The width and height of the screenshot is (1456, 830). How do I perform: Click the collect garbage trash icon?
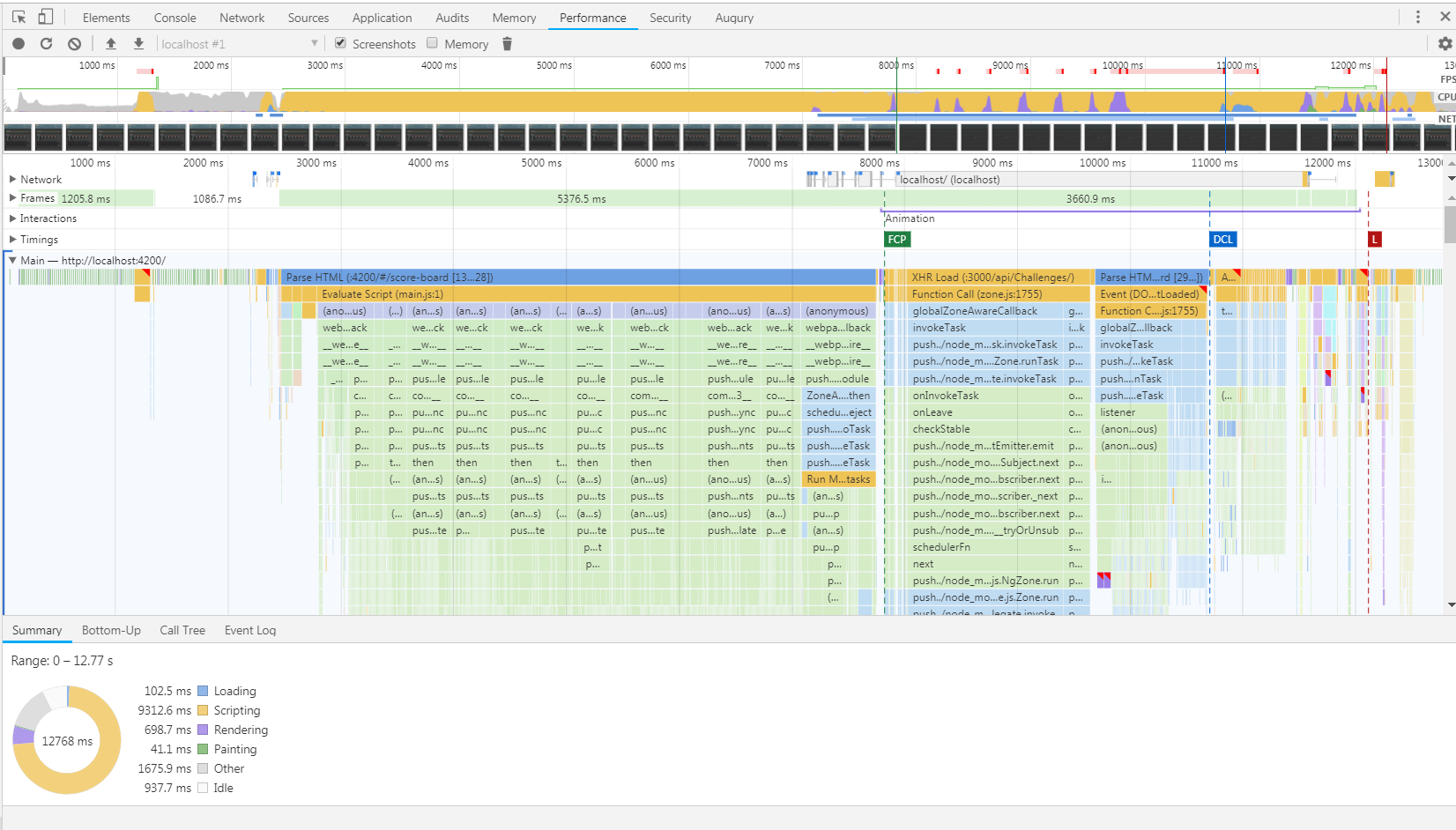pos(507,44)
